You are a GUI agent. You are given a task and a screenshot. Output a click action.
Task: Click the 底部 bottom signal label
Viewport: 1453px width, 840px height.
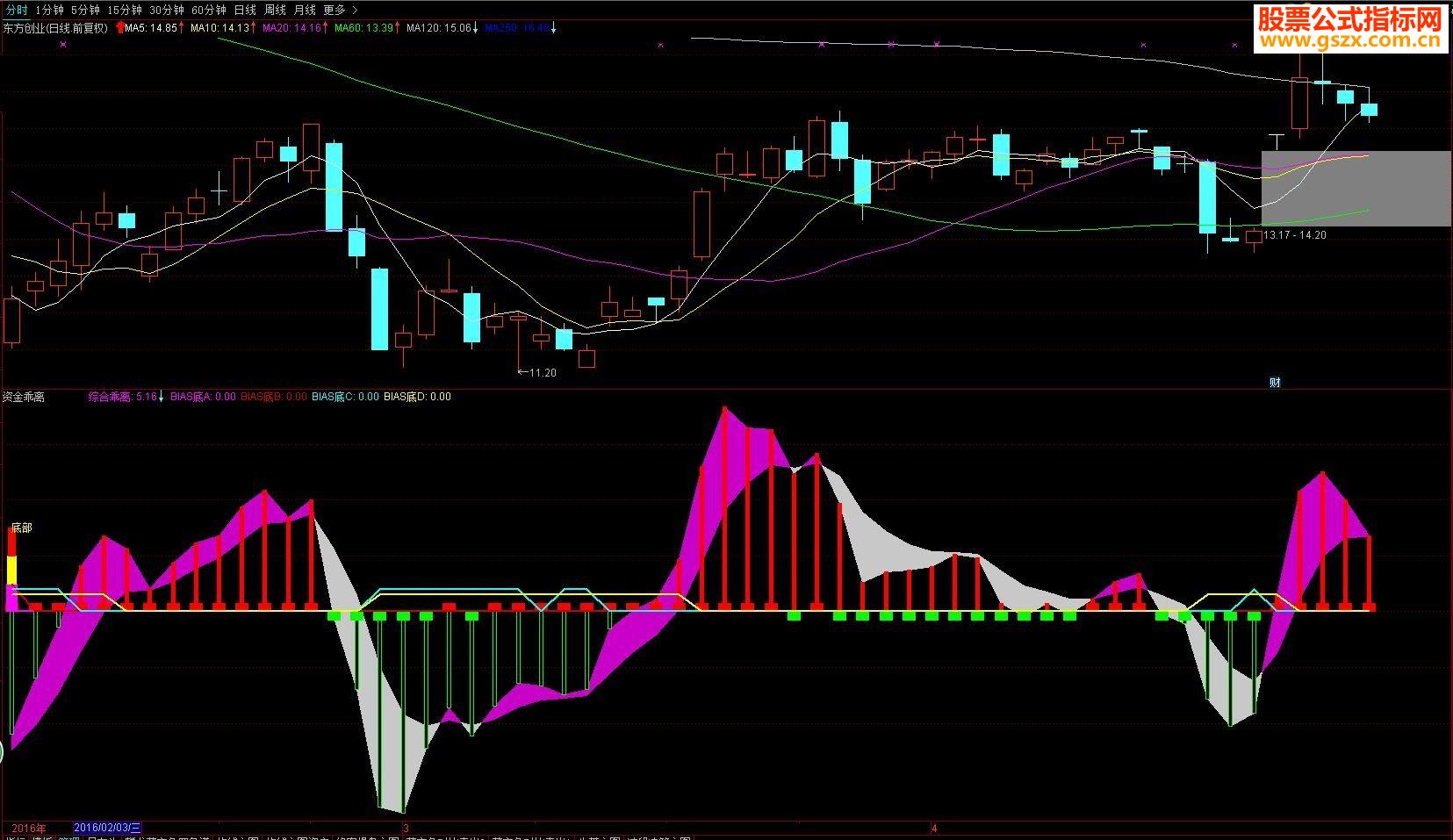(x=21, y=528)
